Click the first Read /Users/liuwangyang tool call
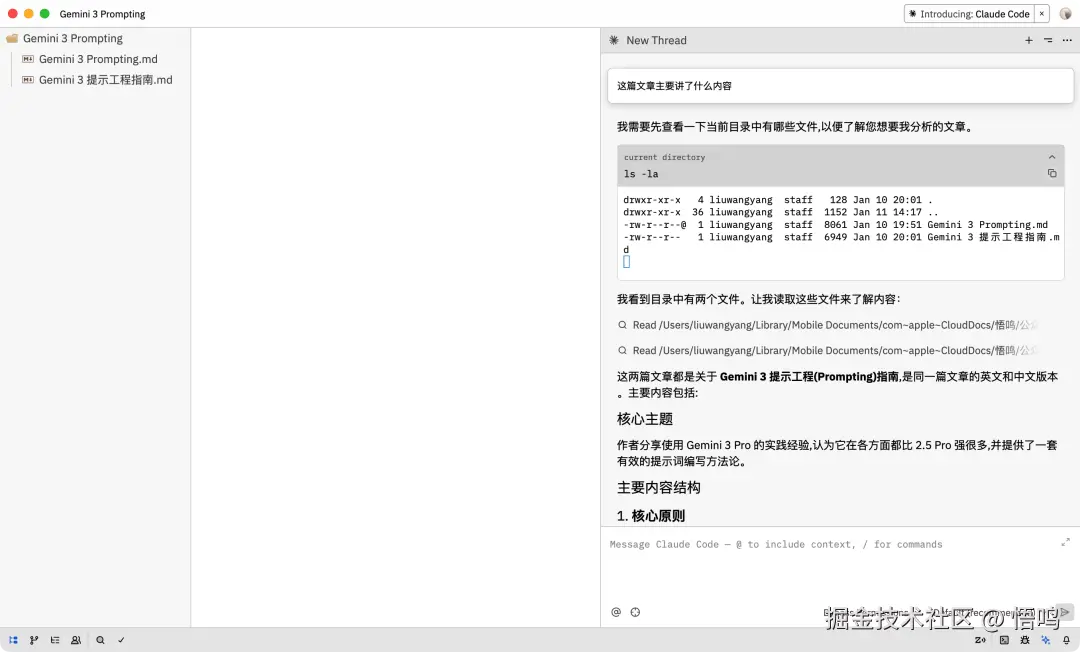 [x=827, y=325]
